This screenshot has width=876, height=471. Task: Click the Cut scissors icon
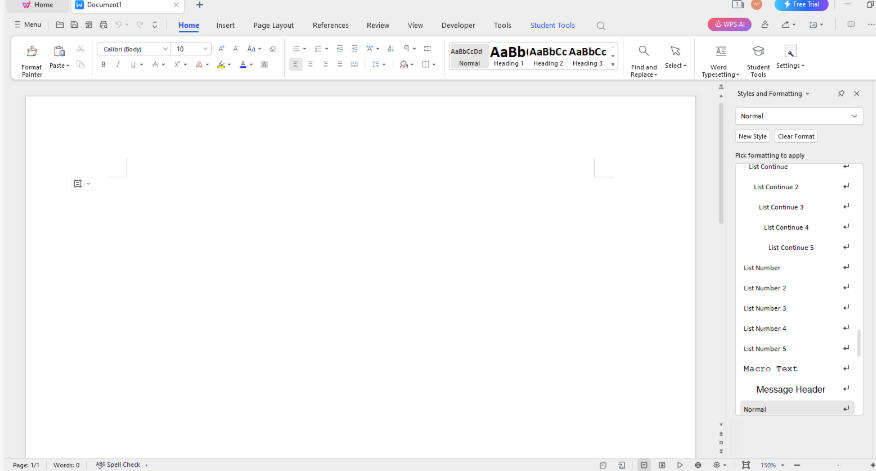point(80,49)
